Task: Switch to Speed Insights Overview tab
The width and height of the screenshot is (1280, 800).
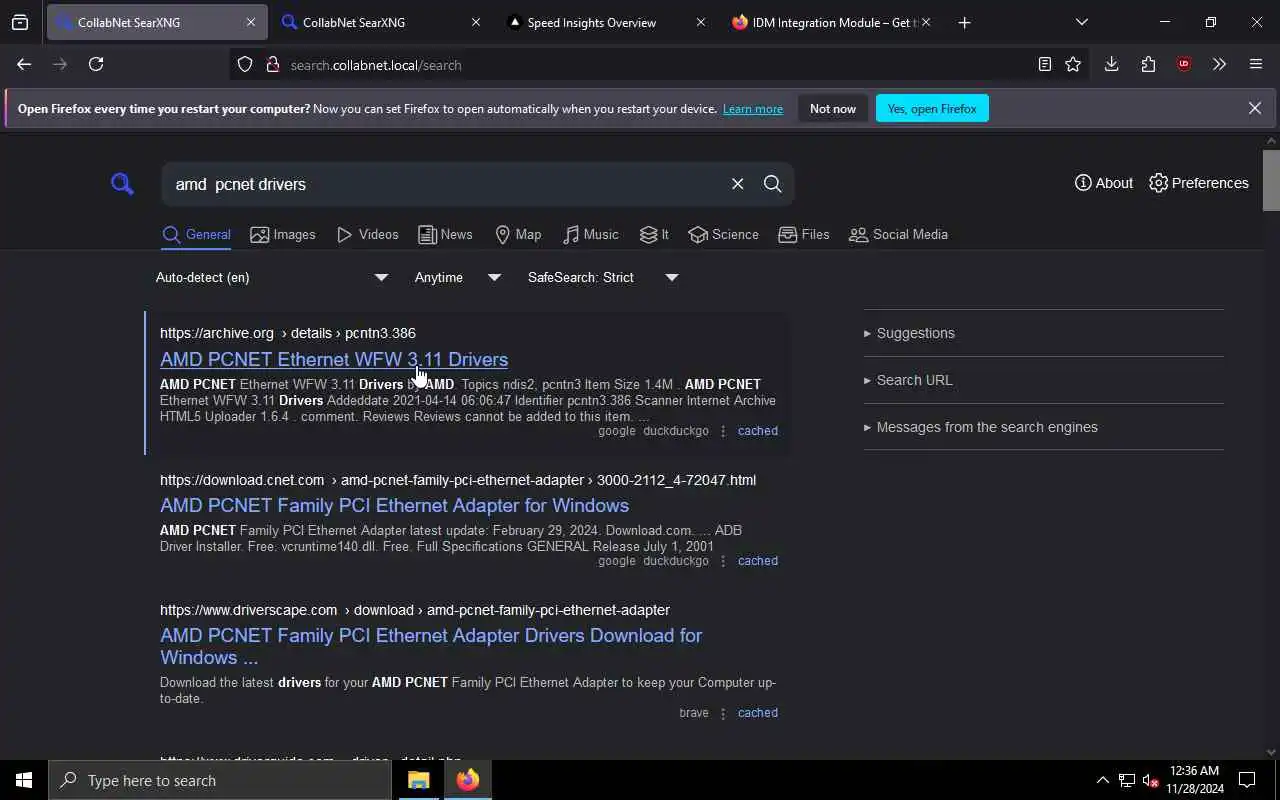Action: click(x=606, y=22)
